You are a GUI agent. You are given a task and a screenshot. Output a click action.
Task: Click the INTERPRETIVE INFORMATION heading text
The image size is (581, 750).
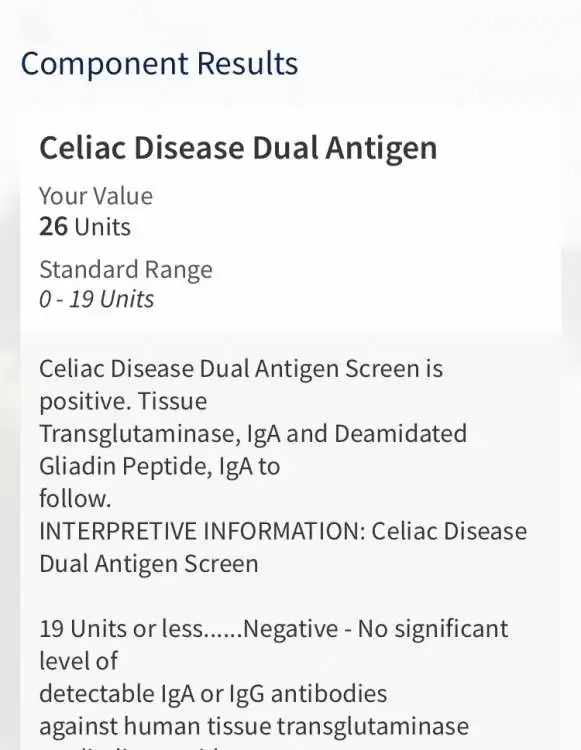pyautogui.click(x=202, y=531)
